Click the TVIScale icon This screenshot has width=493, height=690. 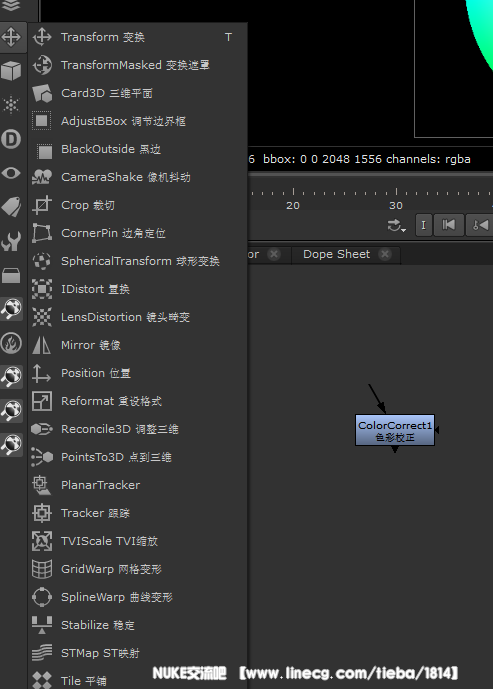(42, 541)
